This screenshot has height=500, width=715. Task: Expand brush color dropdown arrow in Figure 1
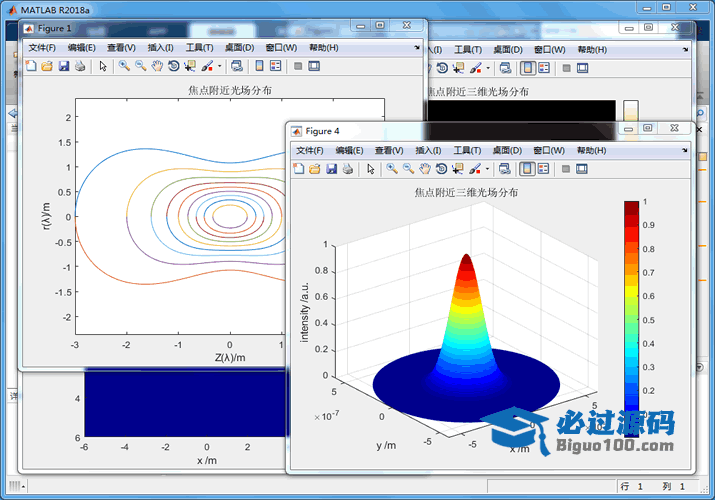click(219, 67)
